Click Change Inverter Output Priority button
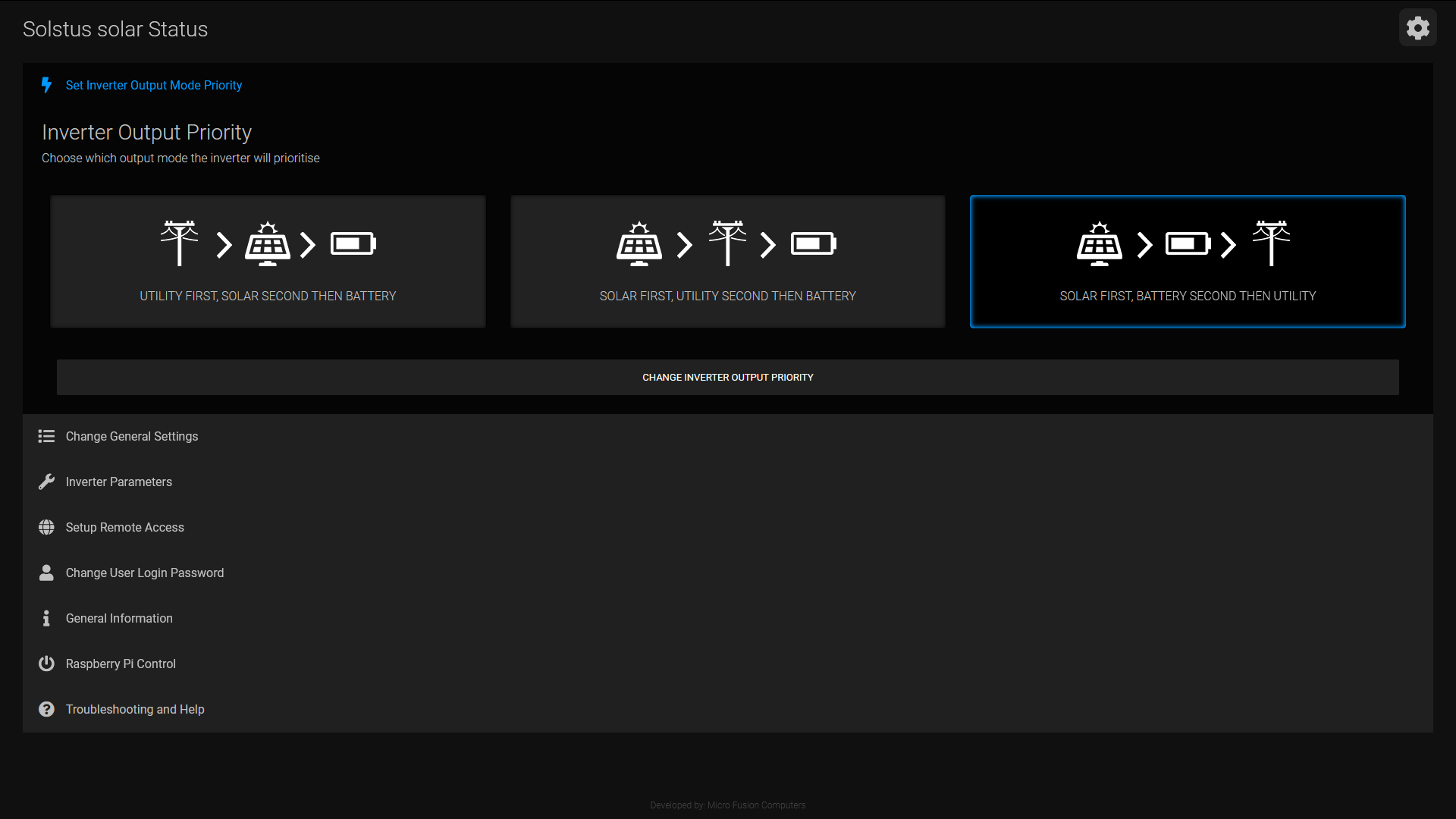The width and height of the screenshot is (1456, 819). point(728,377)
